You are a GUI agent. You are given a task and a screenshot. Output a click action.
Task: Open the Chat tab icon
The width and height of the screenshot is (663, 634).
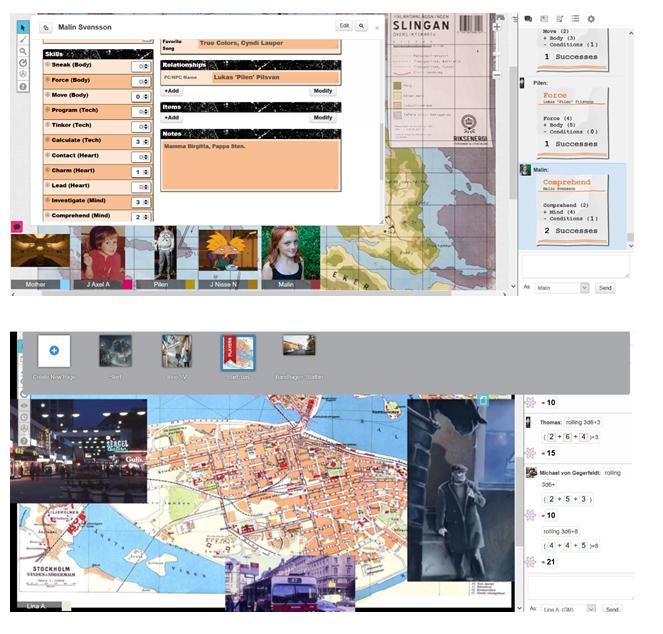click(x=527, y=19)
